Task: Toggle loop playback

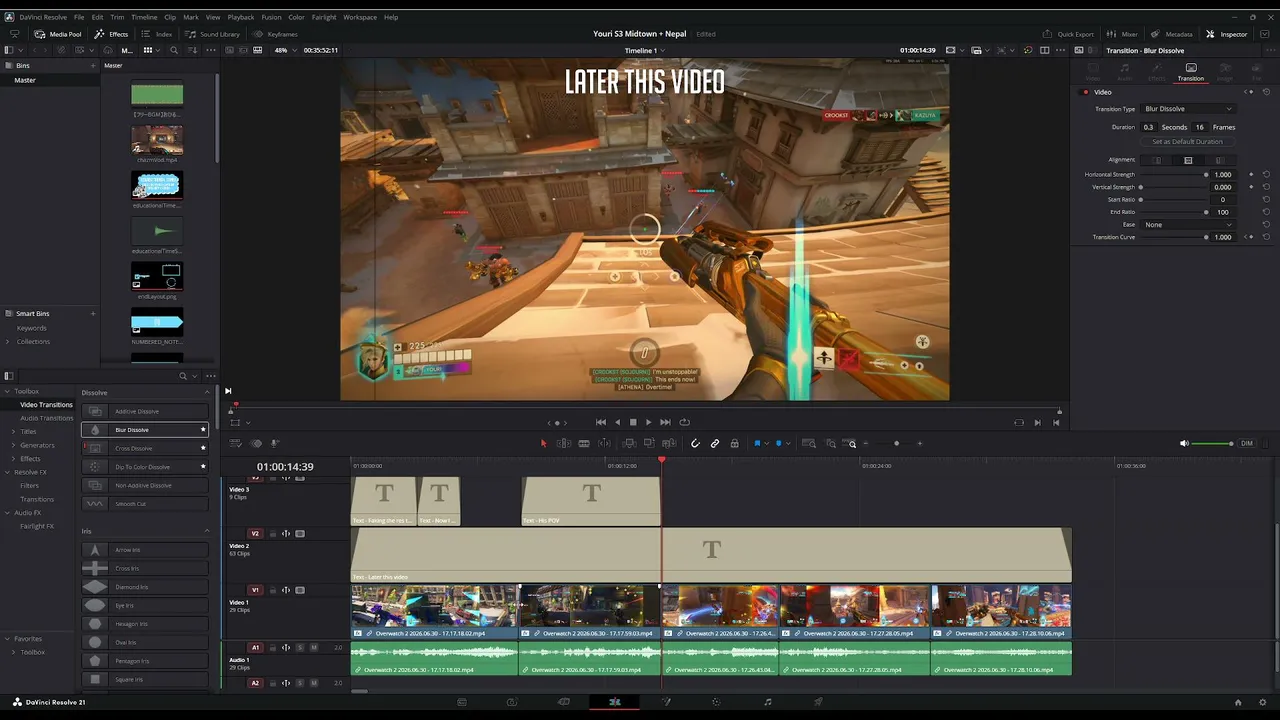Action: [684, 422]
